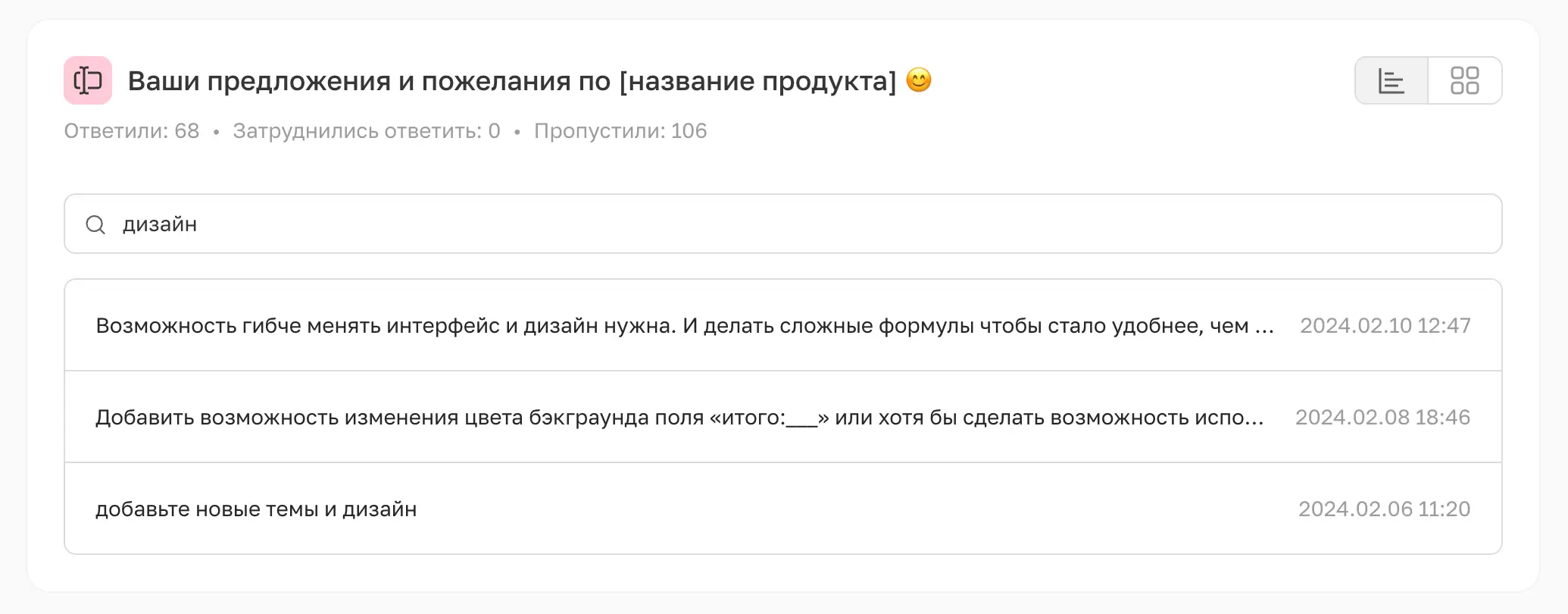Open the "Пропустили: 106" counter
The height and width of the screenshot is (614, 1568).
pyautogui.click(x=620, y=130)
